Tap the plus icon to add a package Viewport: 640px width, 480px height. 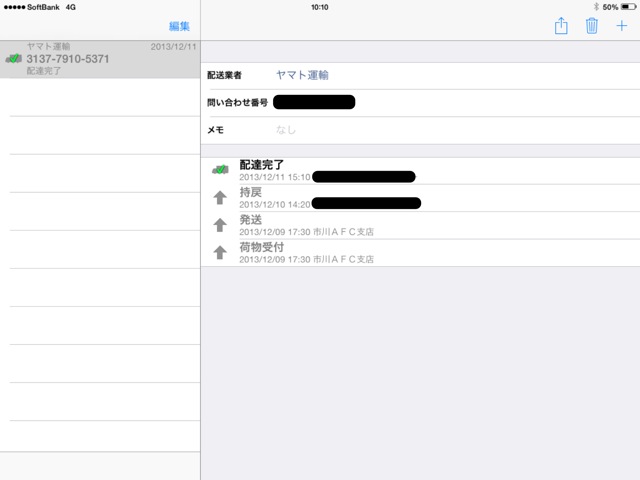pyautogui.click(x=622, y=26)
